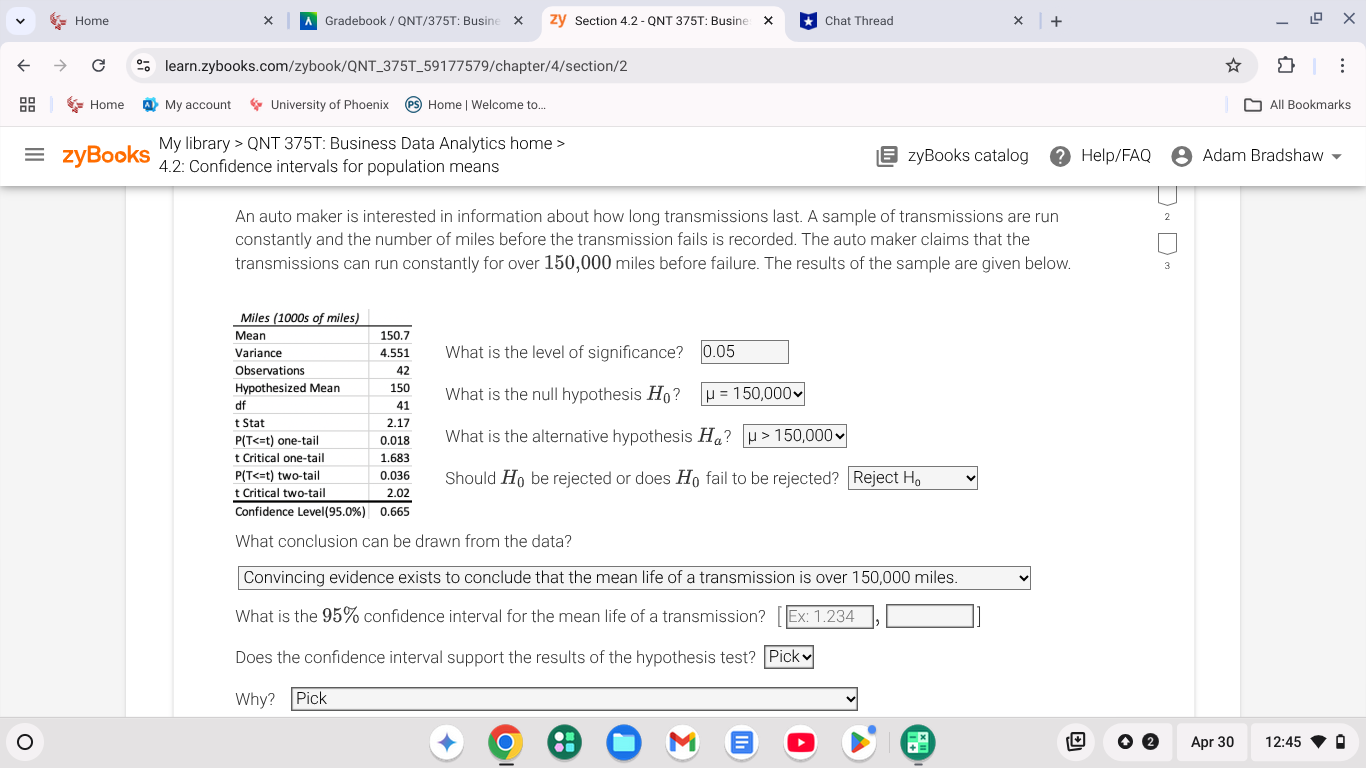Click the Confidence Level(95.0%) value 0.665
1366x768 pixels.
(395, 511)
